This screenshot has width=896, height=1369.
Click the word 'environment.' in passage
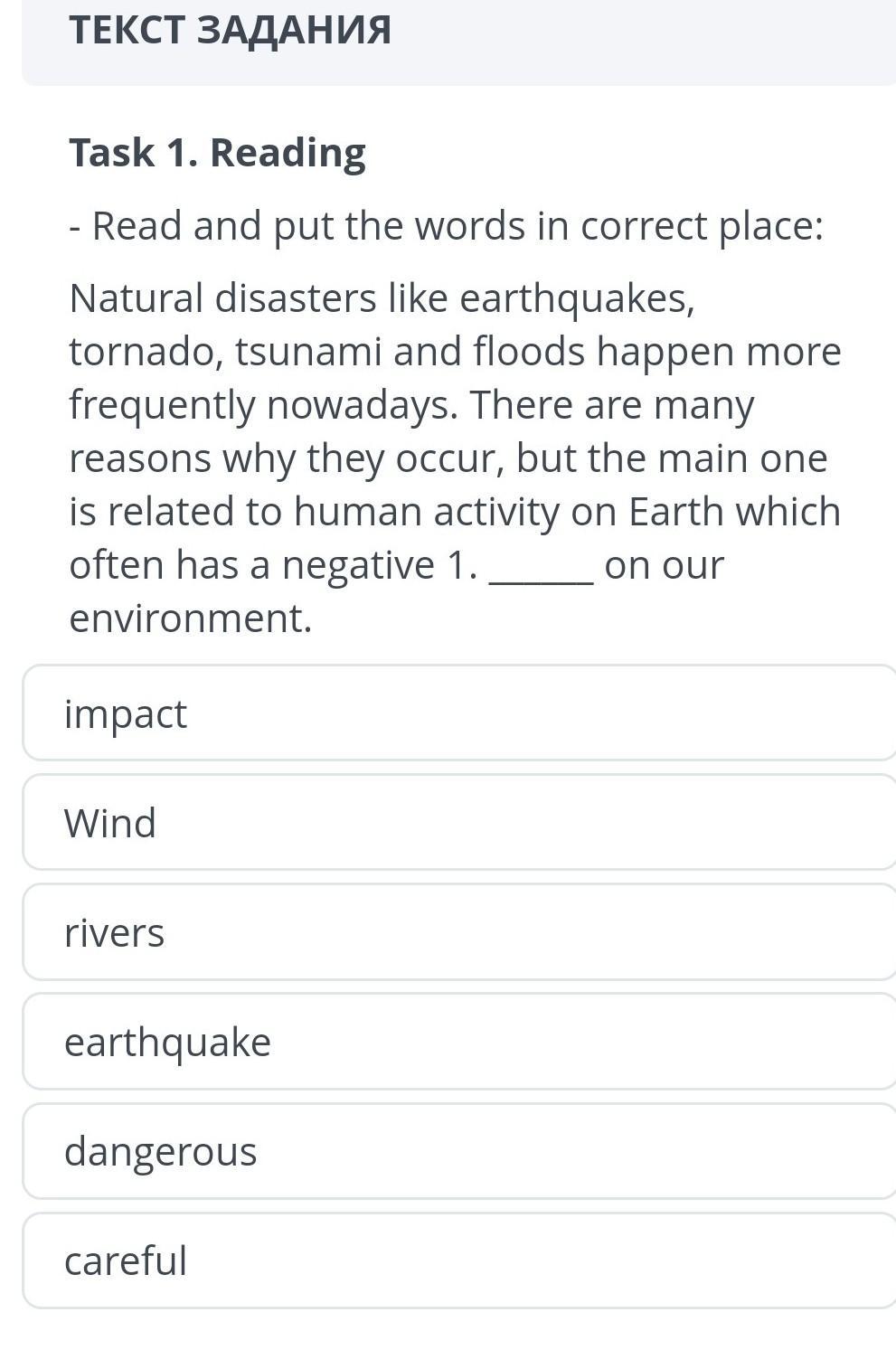click(191, 618)
